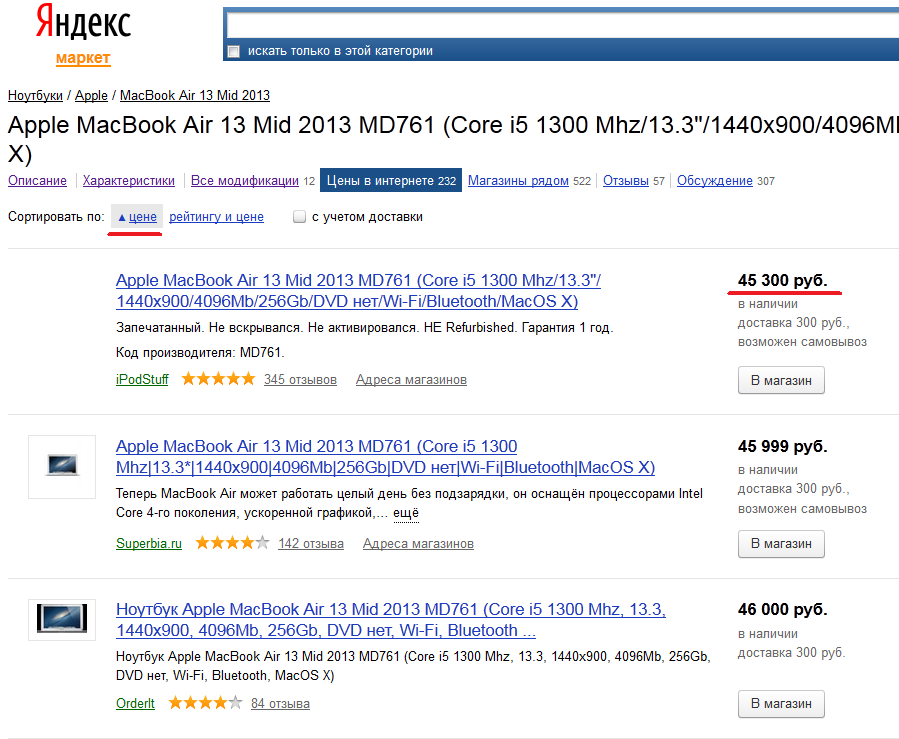
Task: Click Superbia.ru's four-star rating
Action: pos(232,542)
